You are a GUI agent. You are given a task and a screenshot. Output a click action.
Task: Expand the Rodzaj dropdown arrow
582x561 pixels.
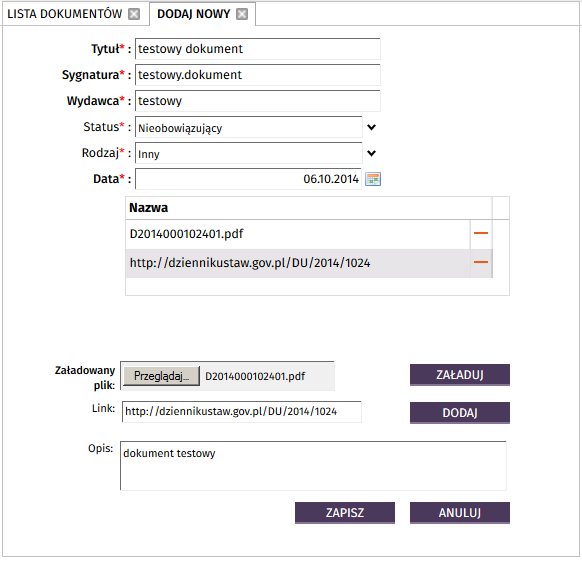click(x=372, y=153)
